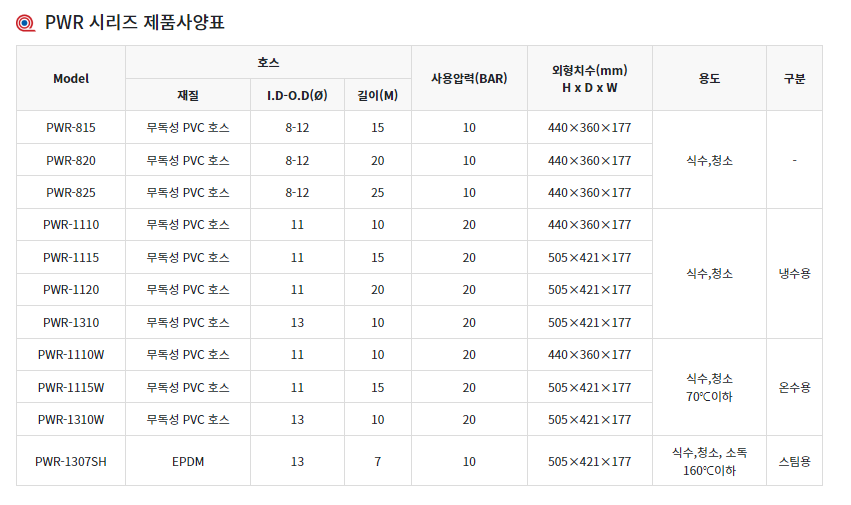Image resolution: width=851 pixels, height=505 pixels.
Task: Click the PWR-1120 model cell
Action: tap(71, 289)
